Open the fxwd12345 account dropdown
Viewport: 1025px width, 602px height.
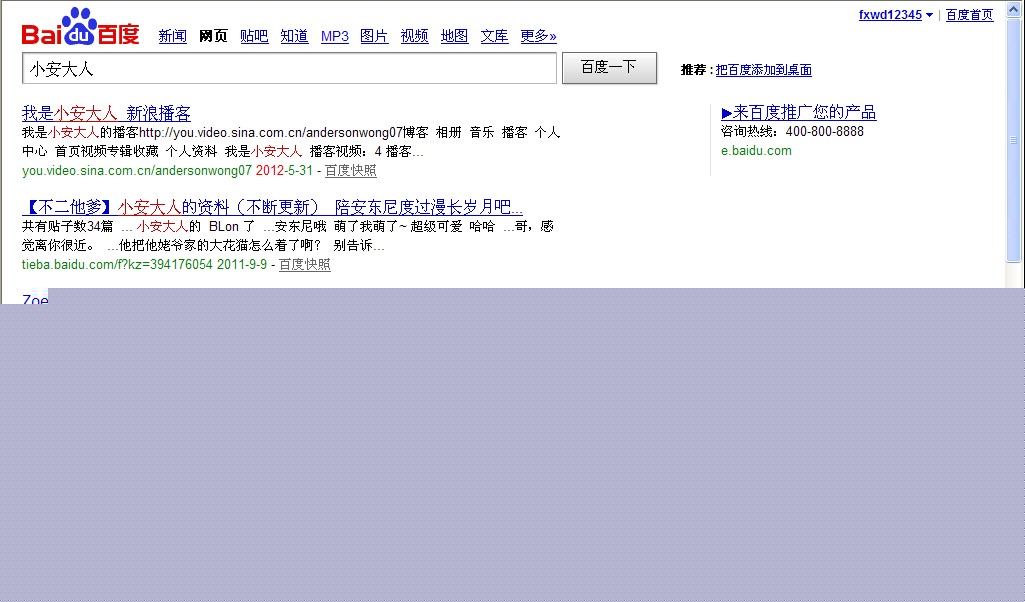pos(896,15)
